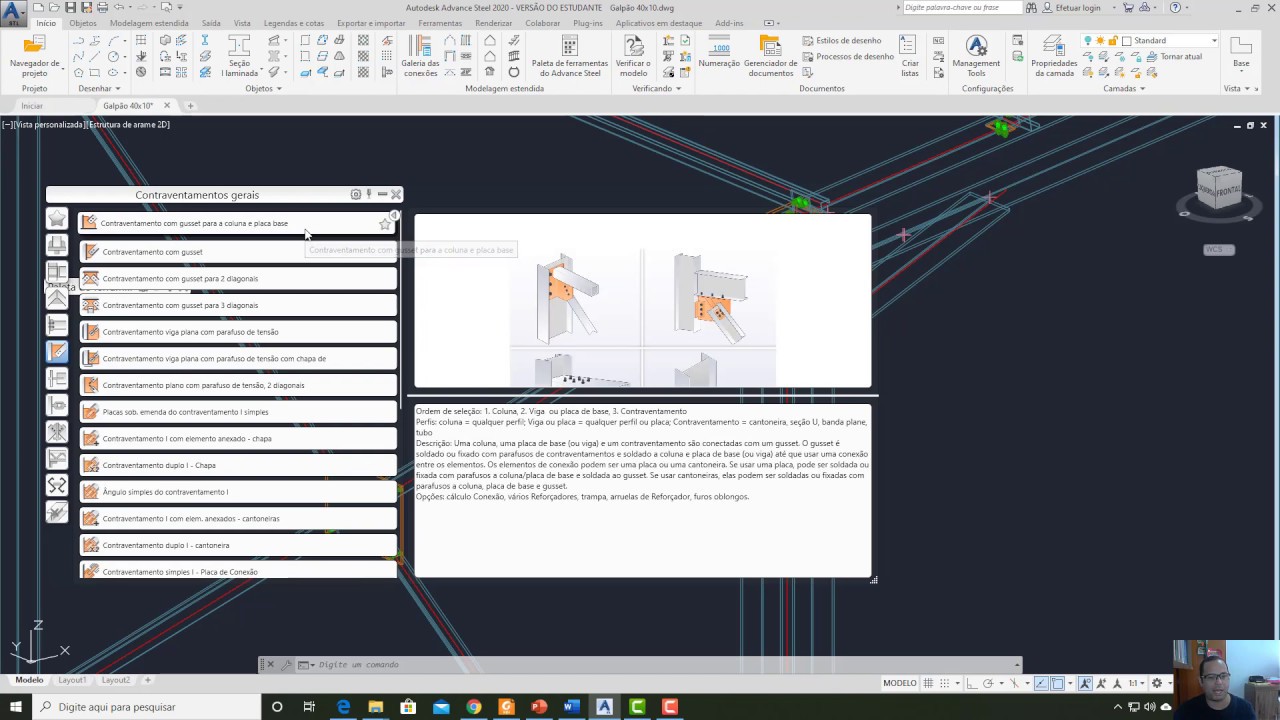Select the Renderizar ribbon tab
The width and height of the screenshot is (1280, 720).
[494, 23]
